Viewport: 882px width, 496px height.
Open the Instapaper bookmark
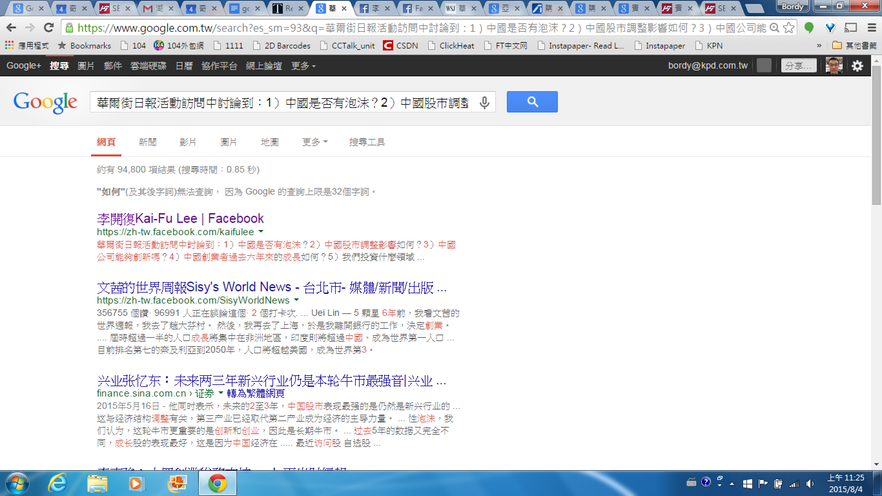tap(659, 46)
